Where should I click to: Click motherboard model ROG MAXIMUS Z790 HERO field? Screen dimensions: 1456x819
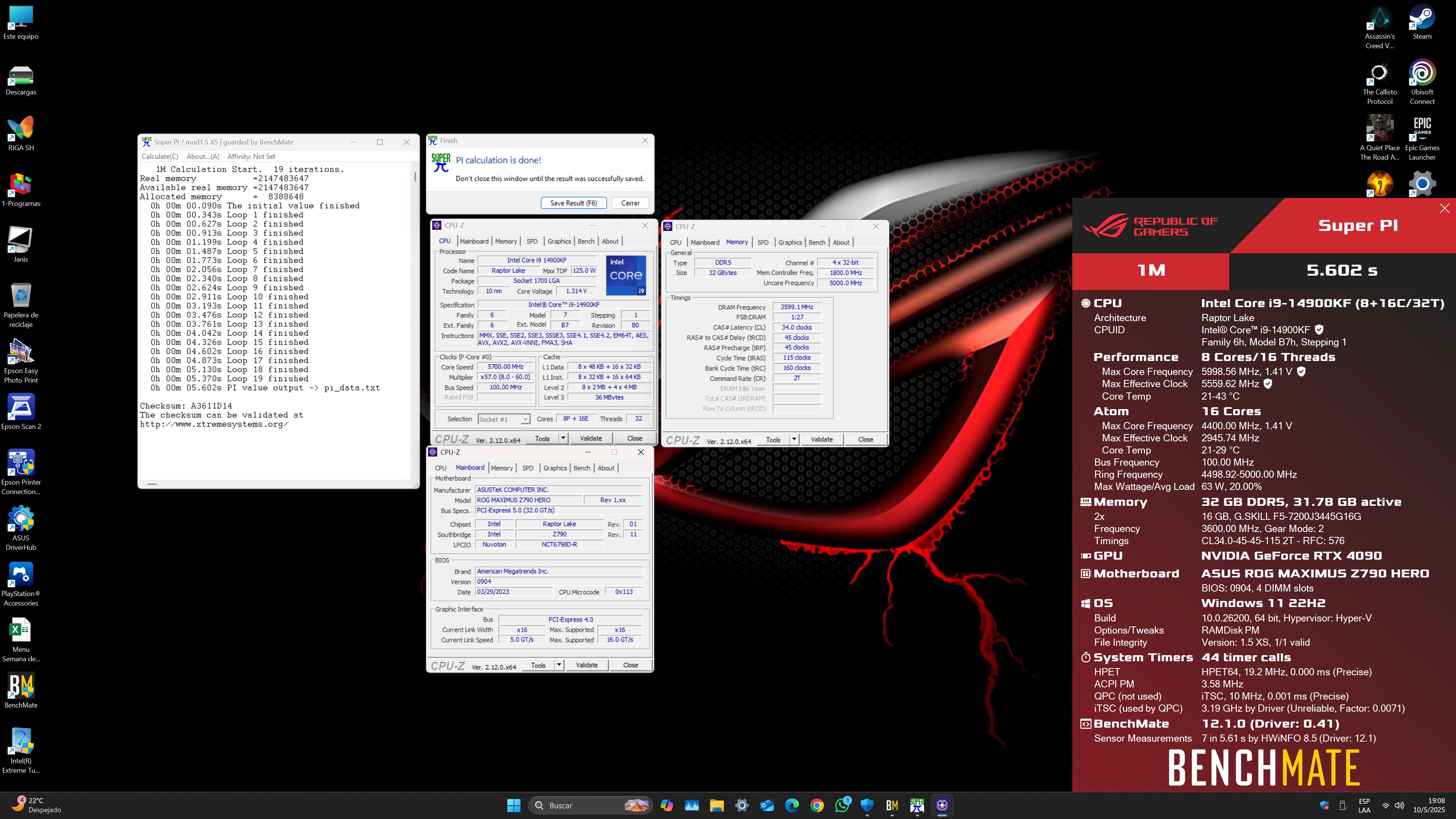click(529, 500)
